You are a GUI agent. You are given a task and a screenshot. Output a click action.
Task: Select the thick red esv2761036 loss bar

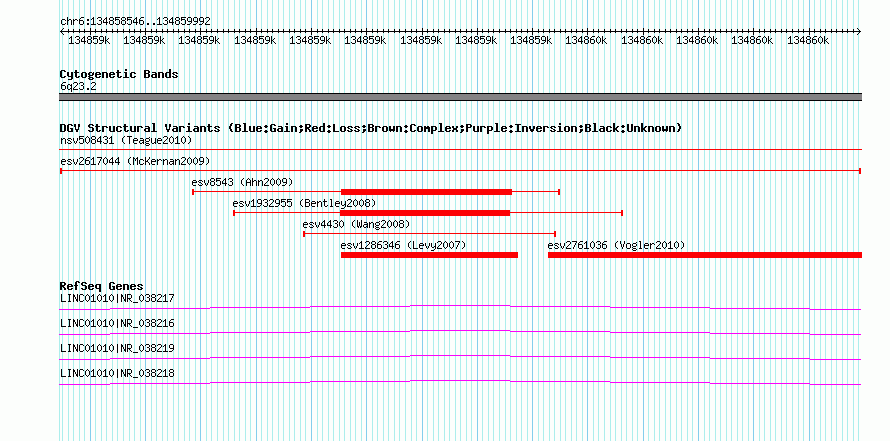pos(705,255)
